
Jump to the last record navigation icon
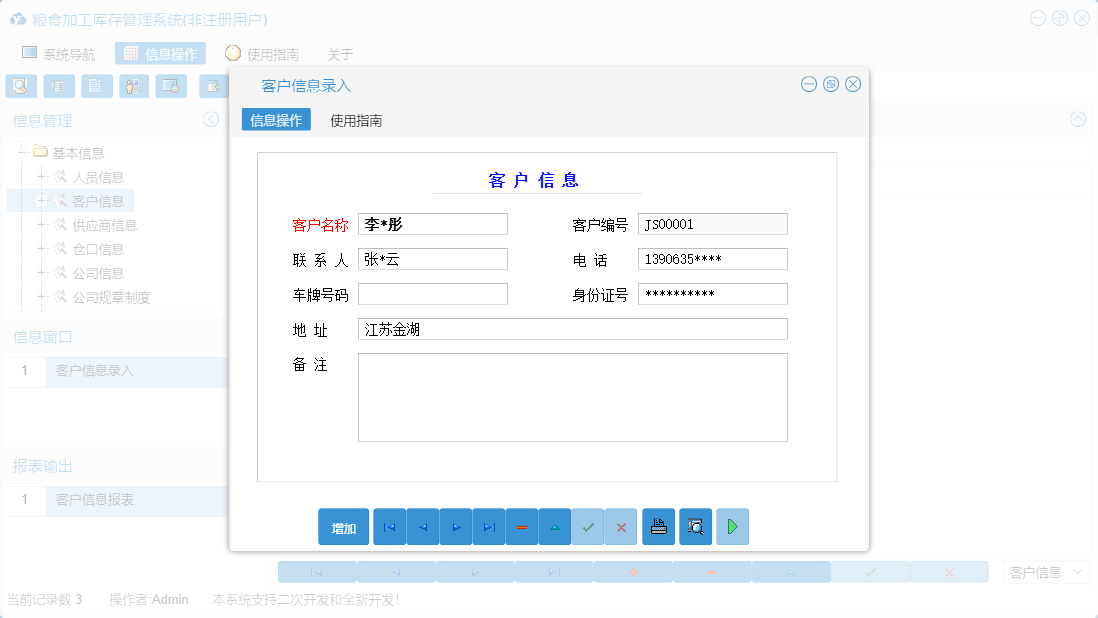(489, 527)
